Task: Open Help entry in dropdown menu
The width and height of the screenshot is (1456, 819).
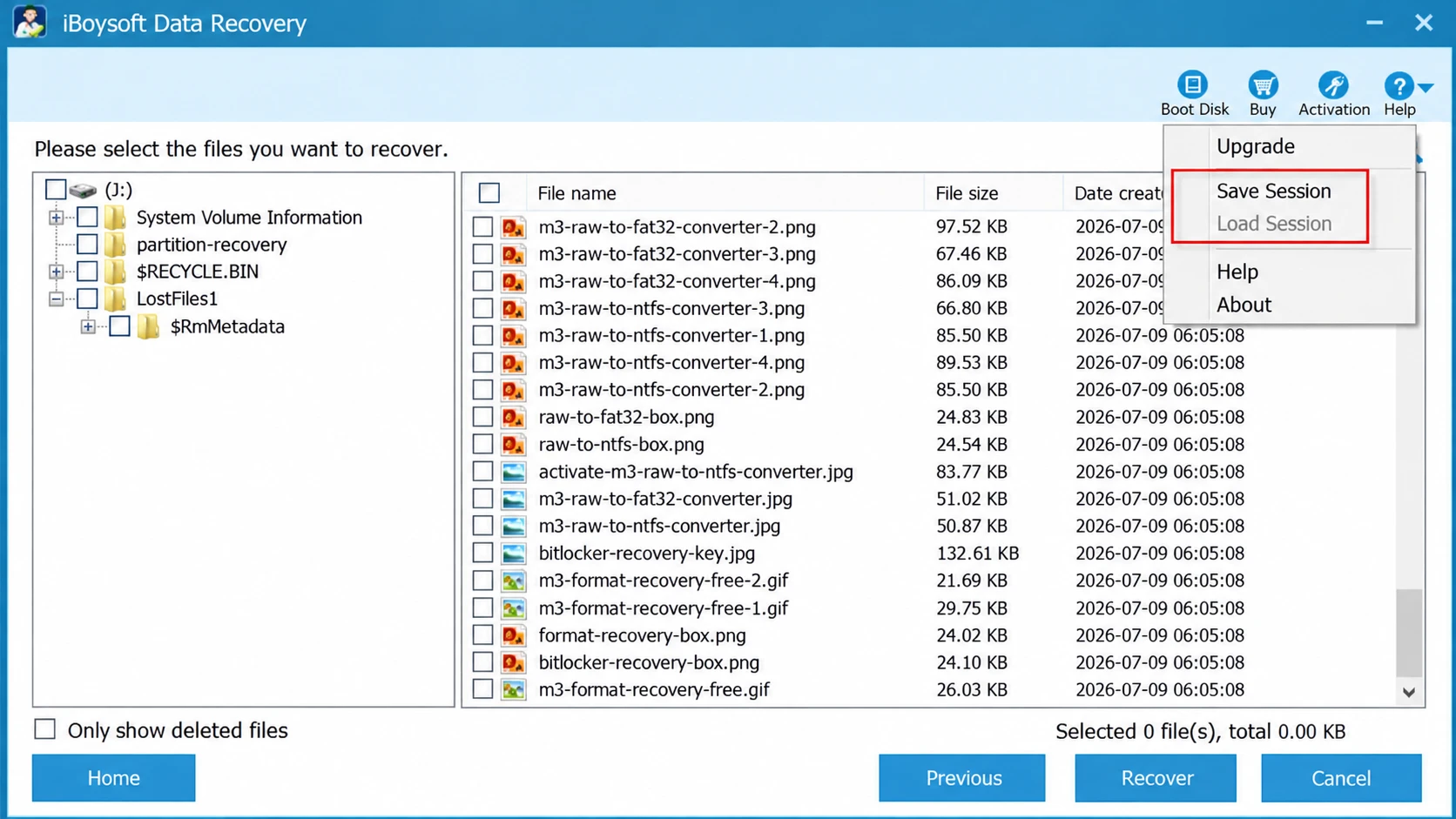Action: (1237, 272)
